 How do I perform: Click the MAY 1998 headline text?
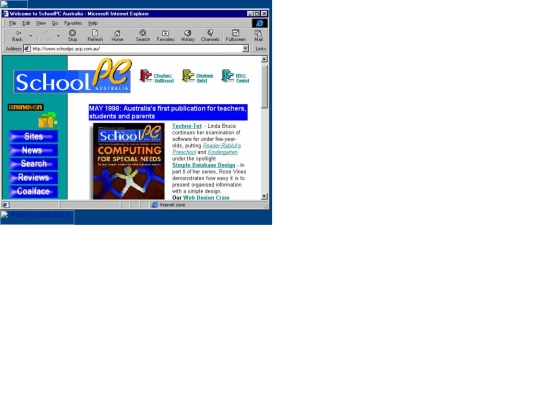[168, 112]
